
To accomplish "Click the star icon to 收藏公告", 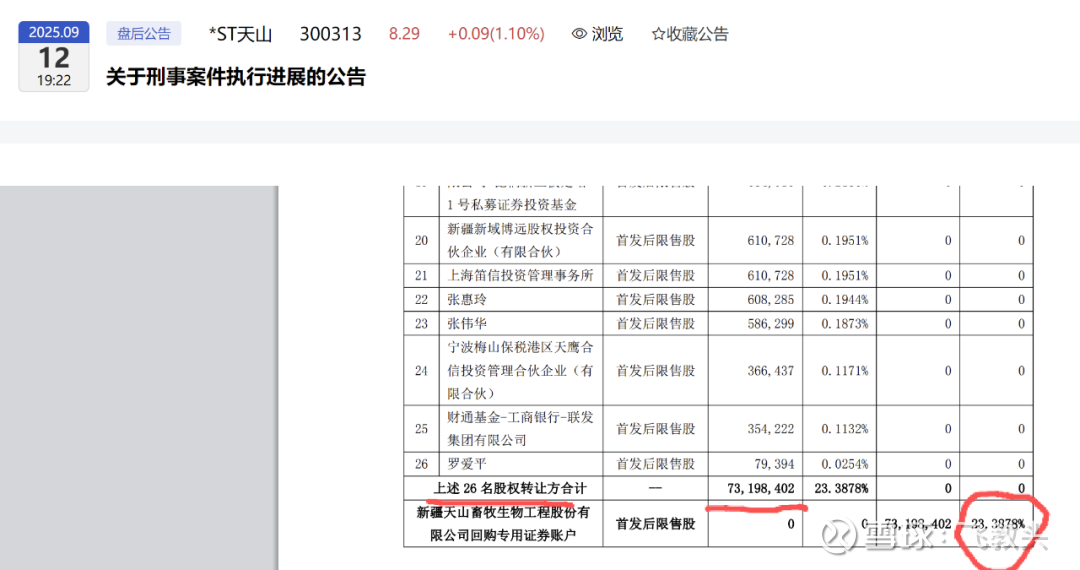I will tap(658, 34).
